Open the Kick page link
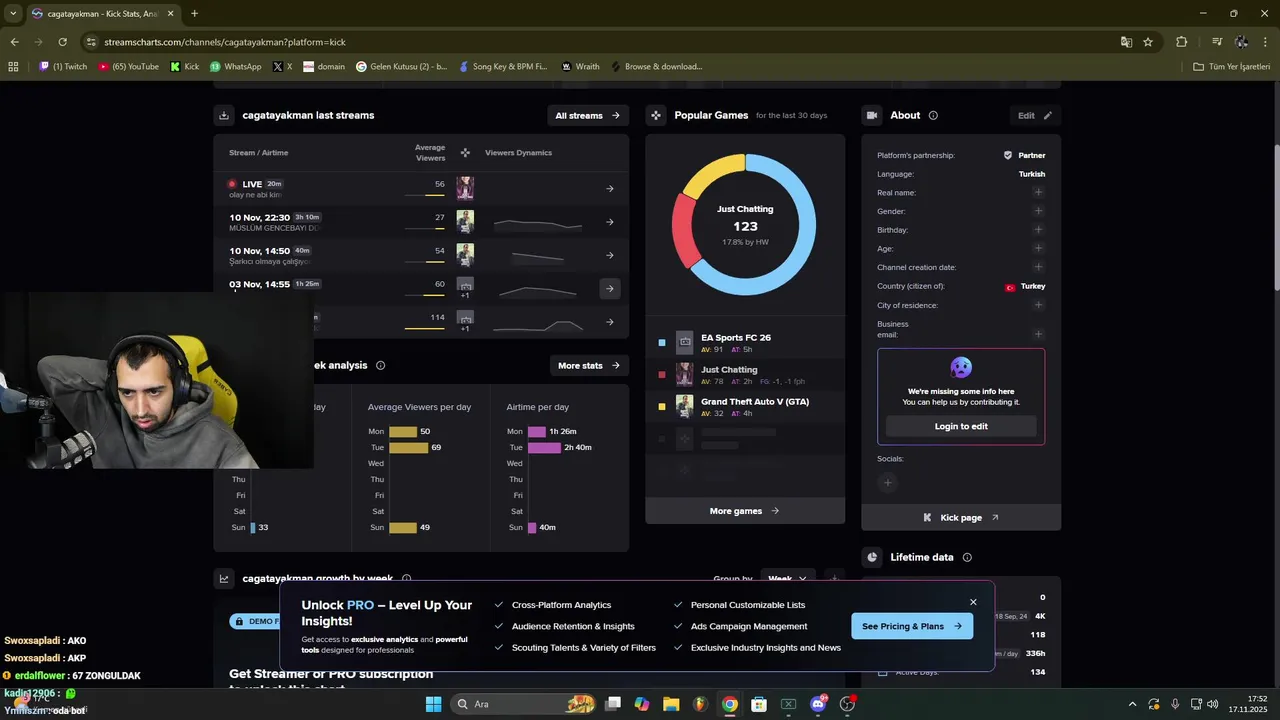 point(961,518)
